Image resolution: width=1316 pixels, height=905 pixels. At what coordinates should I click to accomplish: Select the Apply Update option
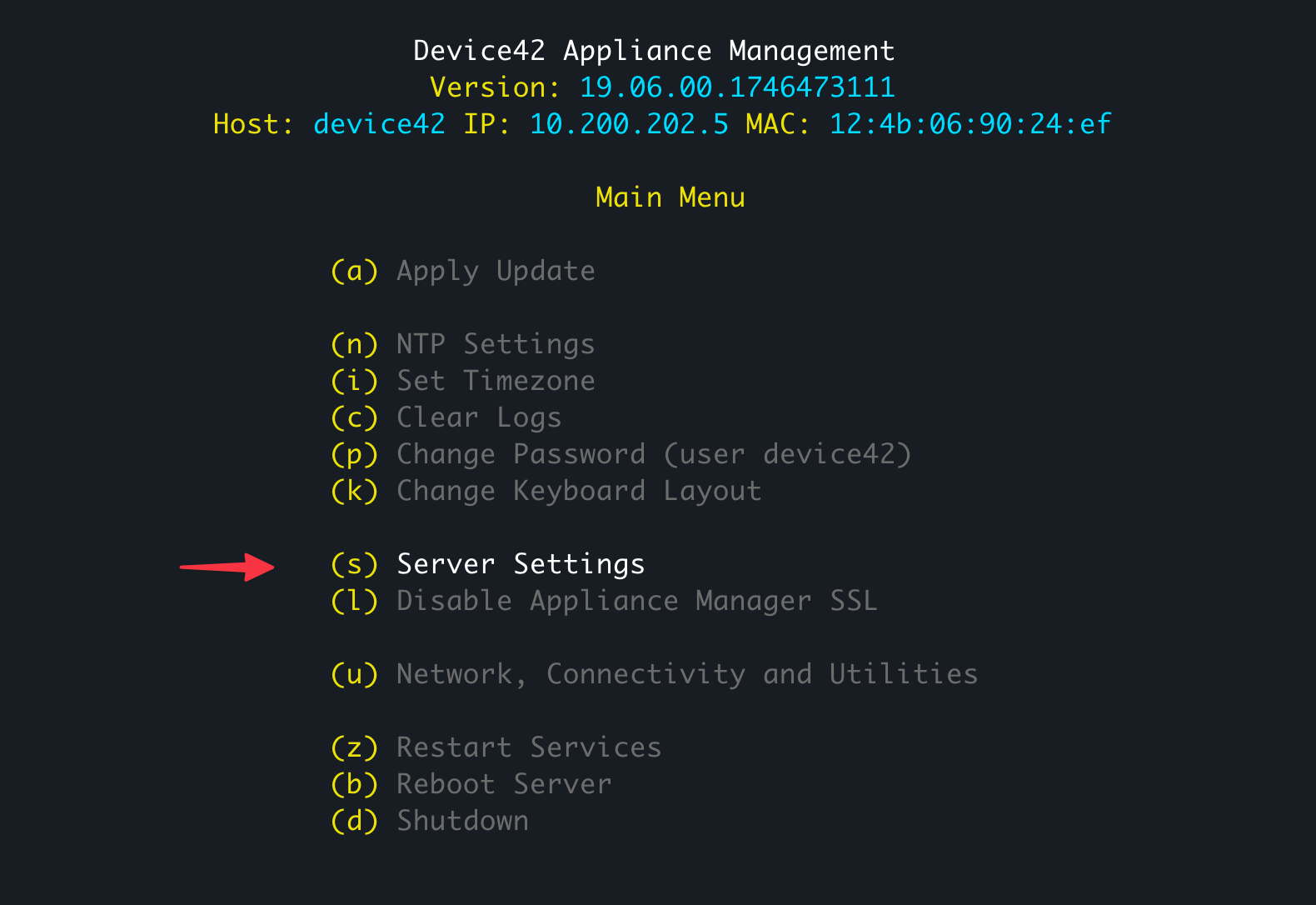click(x=496, y=271)
